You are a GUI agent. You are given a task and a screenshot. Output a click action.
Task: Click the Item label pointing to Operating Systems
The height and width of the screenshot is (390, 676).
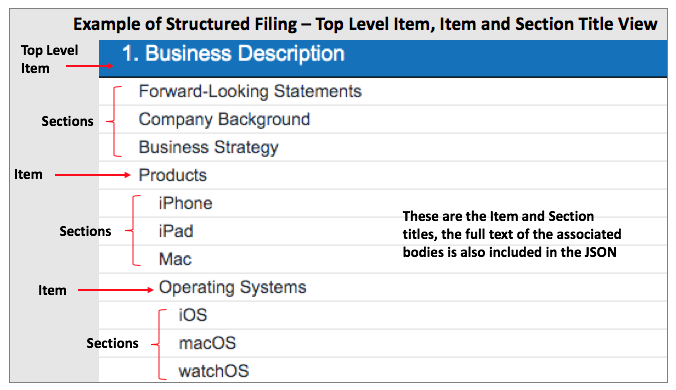52,290
